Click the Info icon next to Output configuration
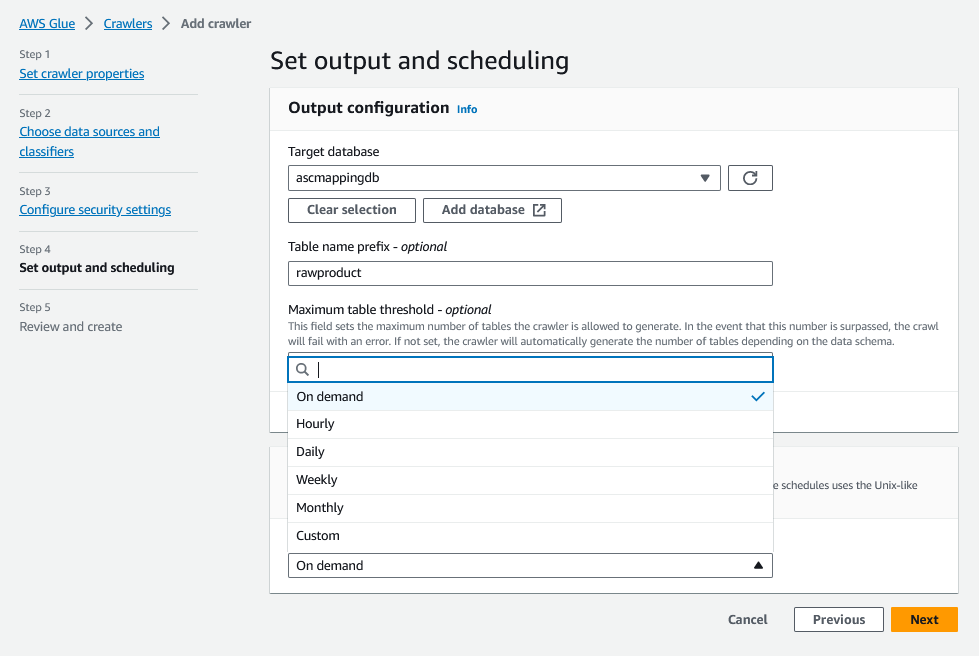The image size is (979, 656). click(466, 109)
